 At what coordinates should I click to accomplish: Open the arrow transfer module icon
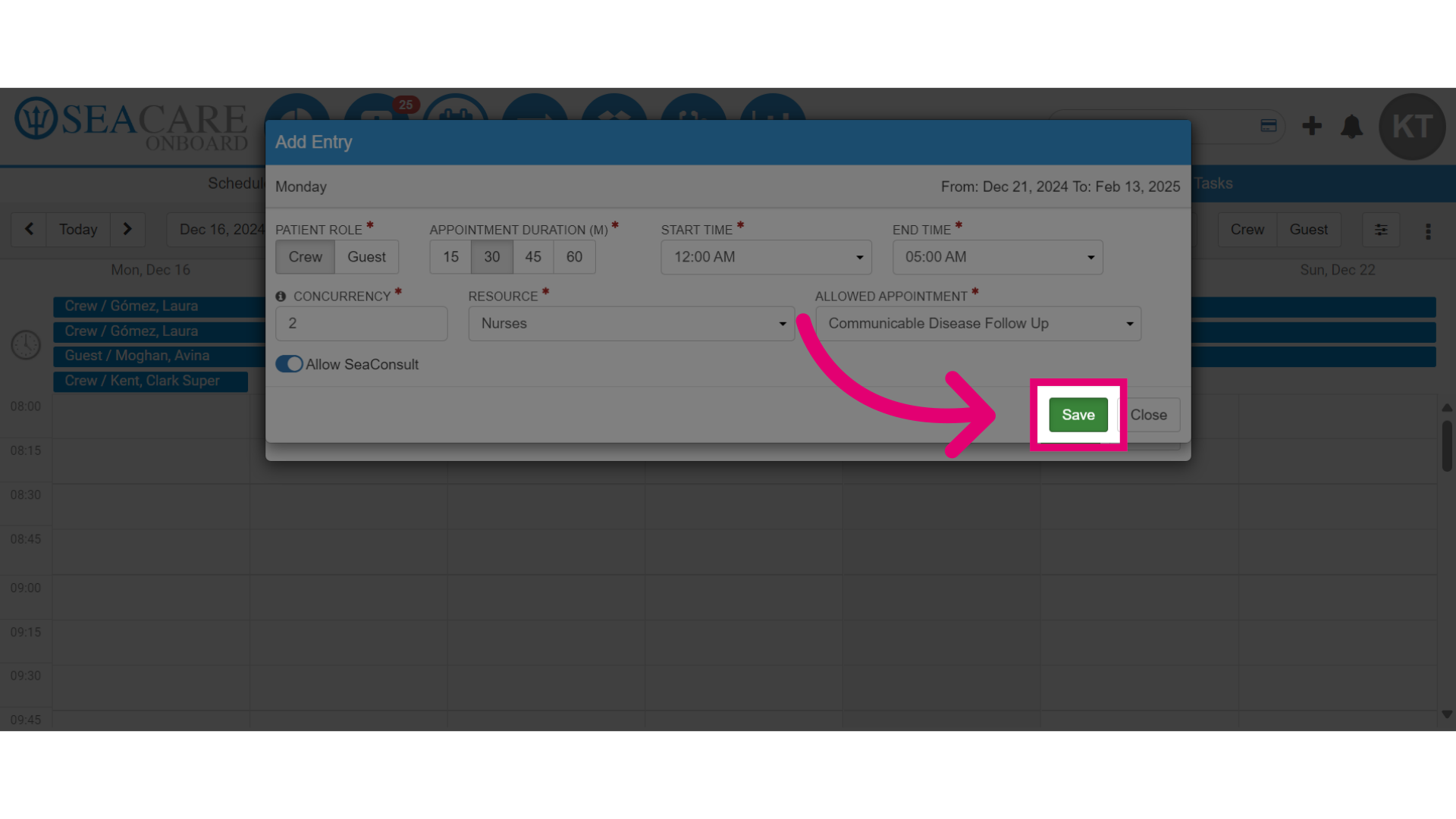535,107
